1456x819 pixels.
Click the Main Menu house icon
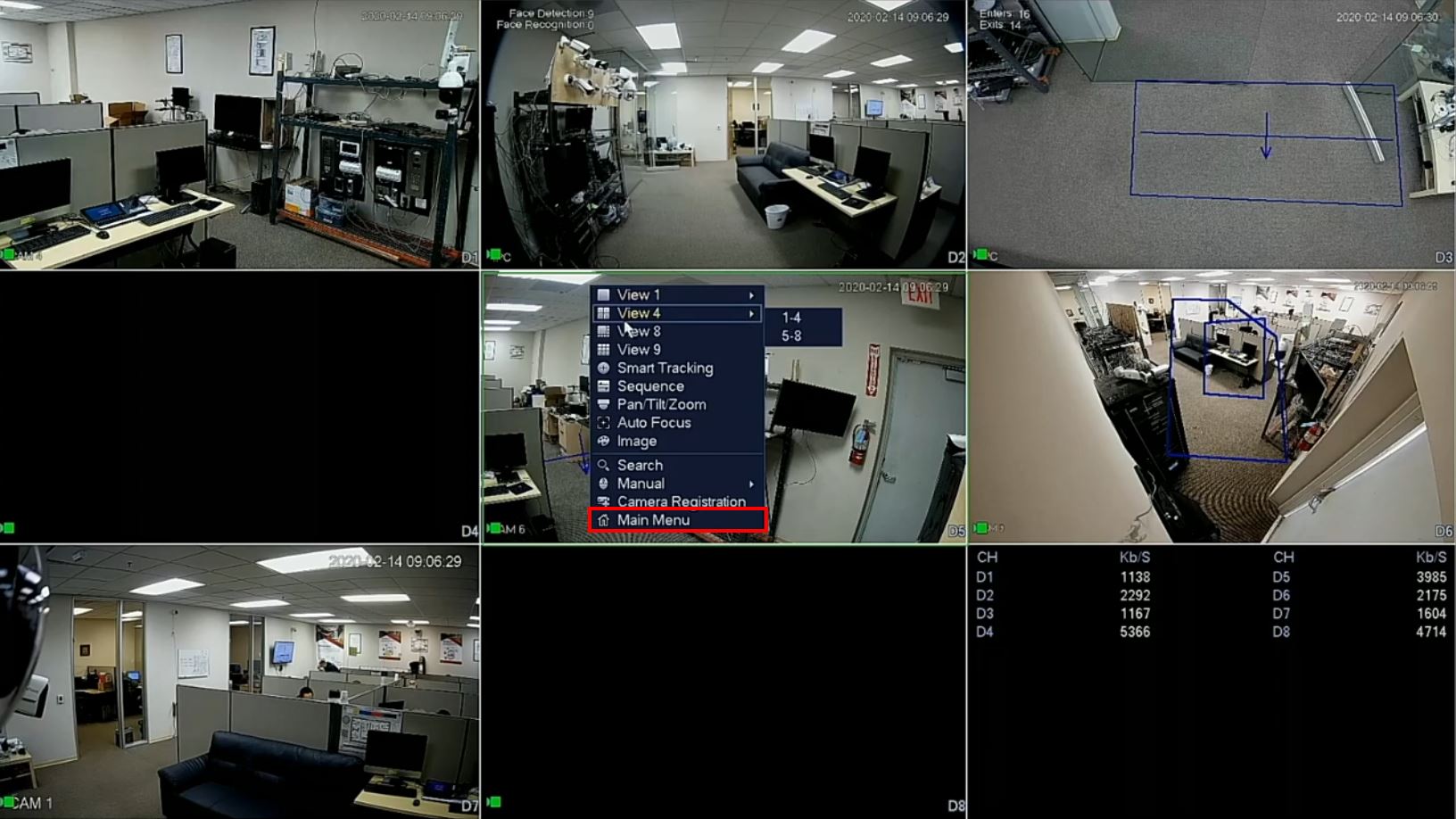point(603,520)
